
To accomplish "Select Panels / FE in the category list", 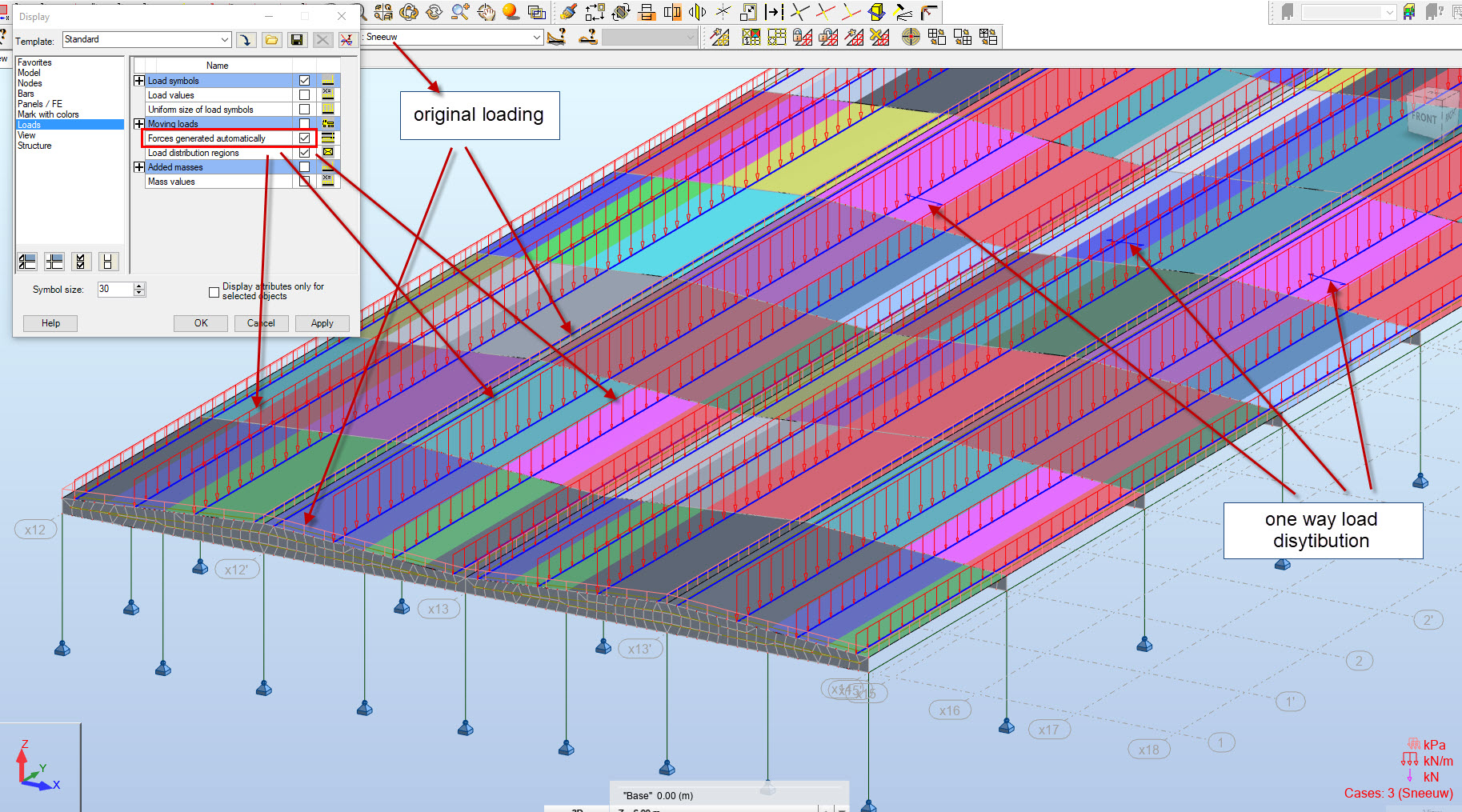I will (x=39, y=103).
